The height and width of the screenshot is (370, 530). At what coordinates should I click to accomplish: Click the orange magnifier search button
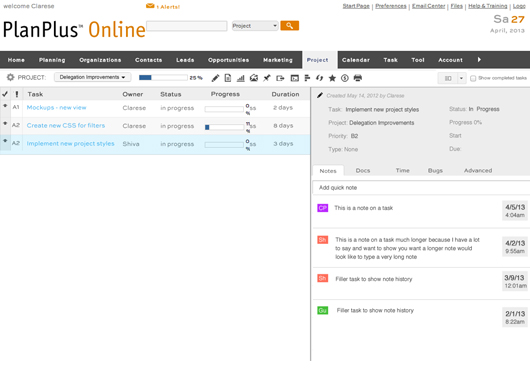[290, 26]
